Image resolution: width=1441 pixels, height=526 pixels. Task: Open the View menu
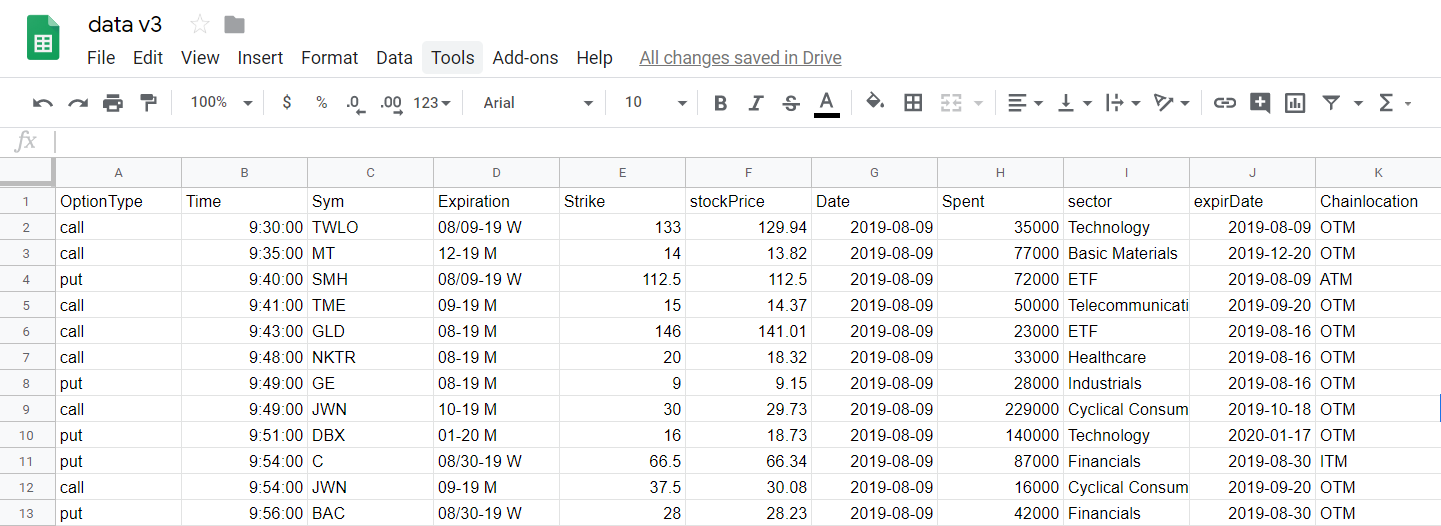coord(200,58)
